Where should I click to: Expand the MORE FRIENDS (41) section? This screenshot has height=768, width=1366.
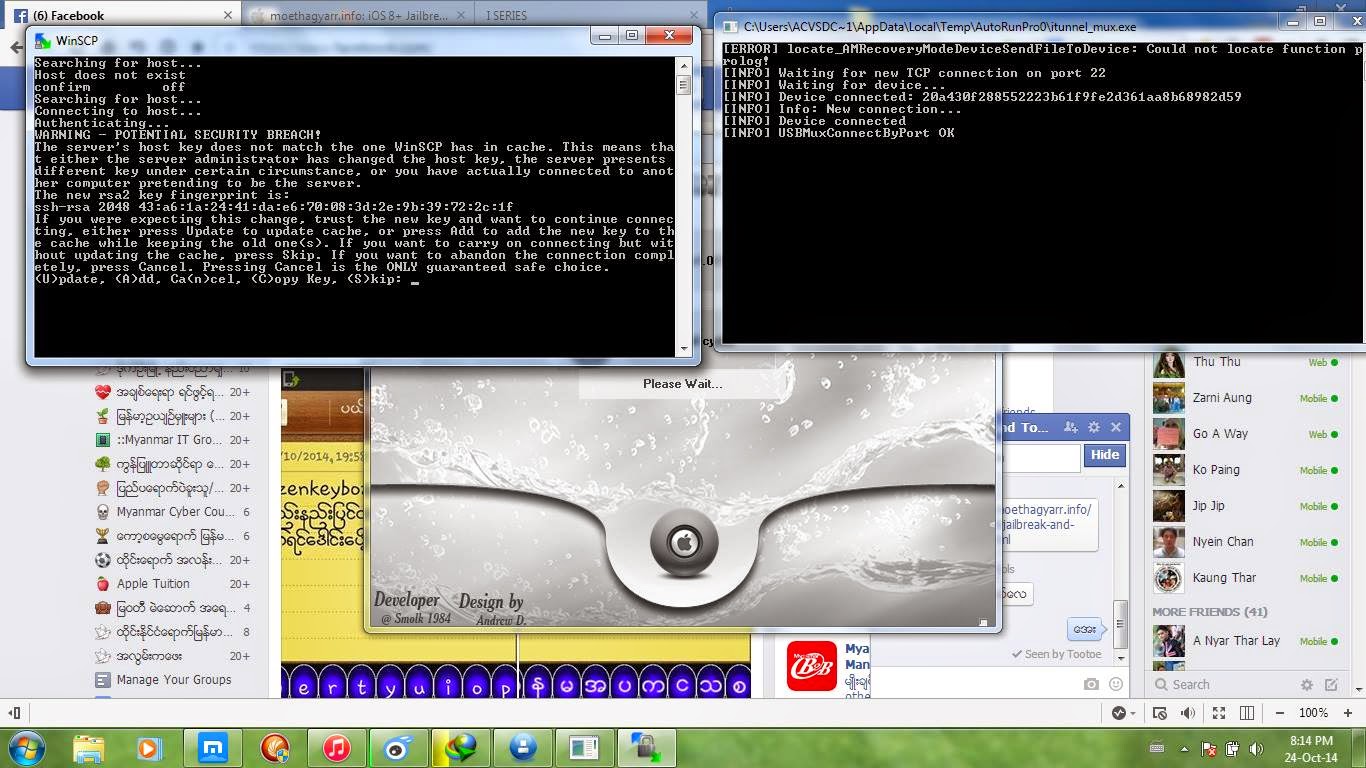click(1209, 611)
